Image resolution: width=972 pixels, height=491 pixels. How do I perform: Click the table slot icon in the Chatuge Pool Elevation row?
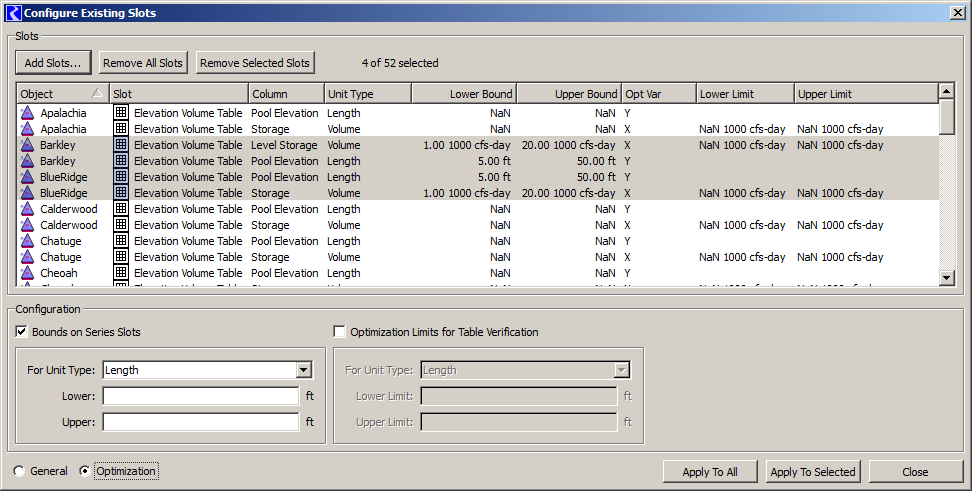point(121,241)
